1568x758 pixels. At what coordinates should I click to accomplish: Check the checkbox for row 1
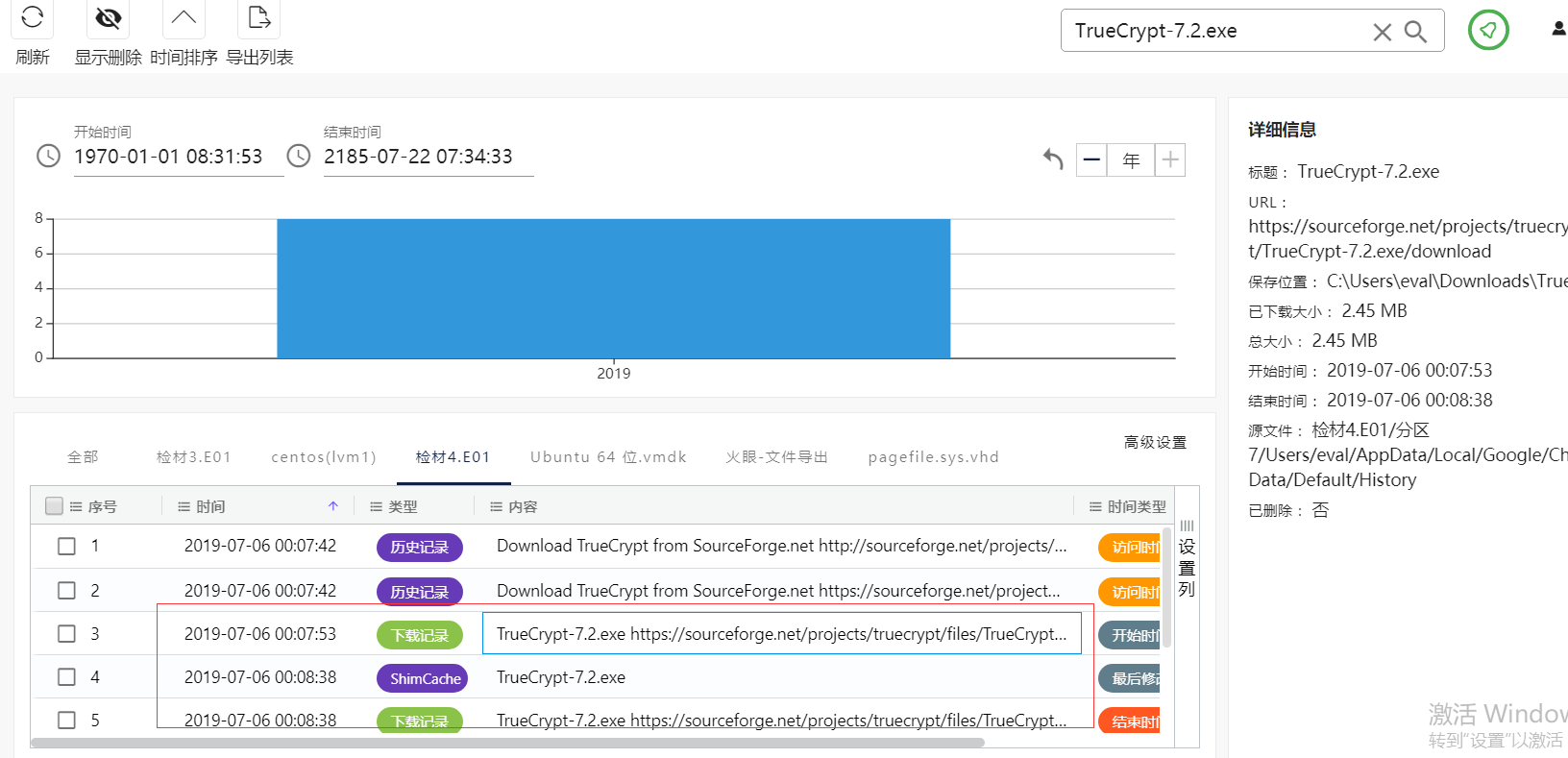tap(66, 546)
